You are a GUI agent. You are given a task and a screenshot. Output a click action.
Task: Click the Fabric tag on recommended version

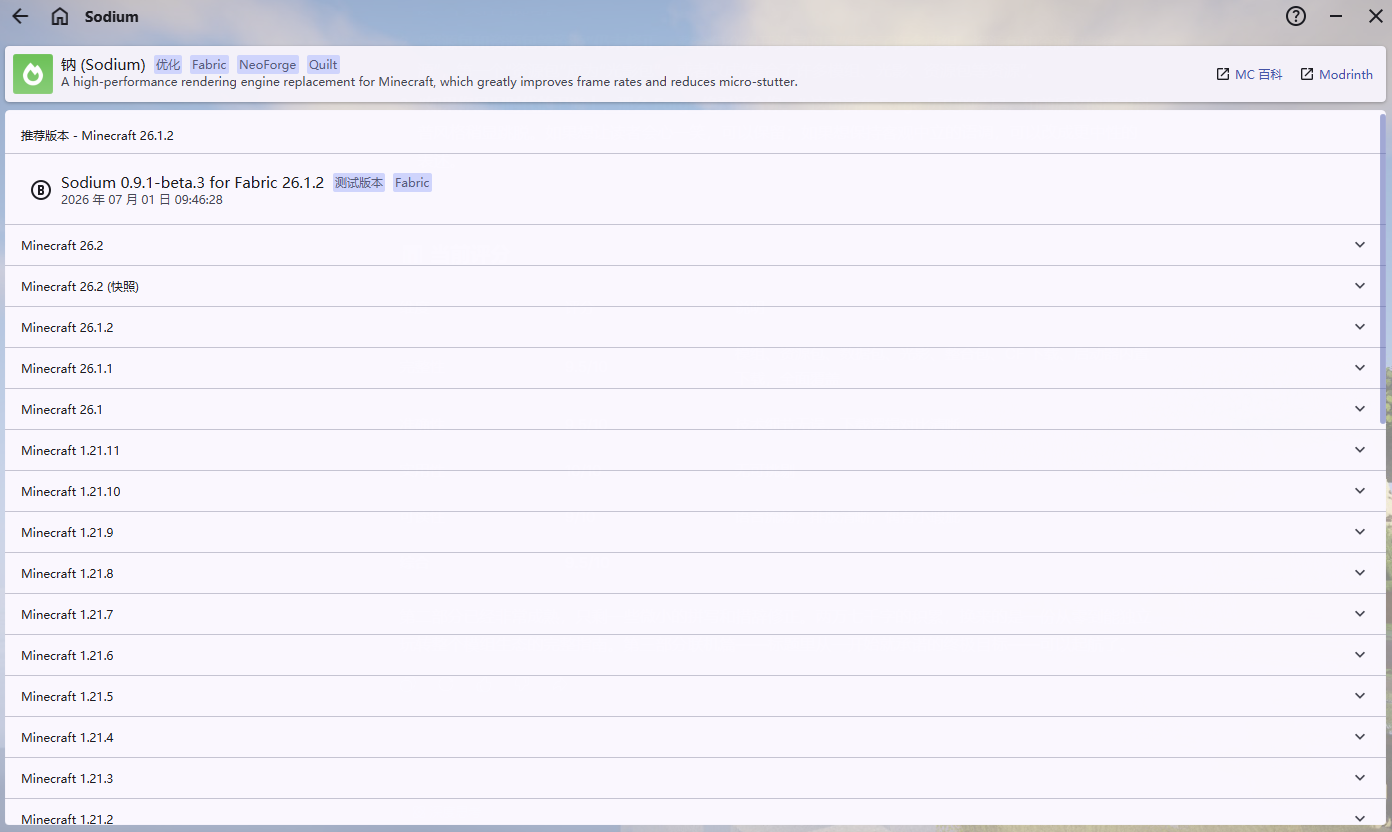pyautogui.click(x=412, y=183)
